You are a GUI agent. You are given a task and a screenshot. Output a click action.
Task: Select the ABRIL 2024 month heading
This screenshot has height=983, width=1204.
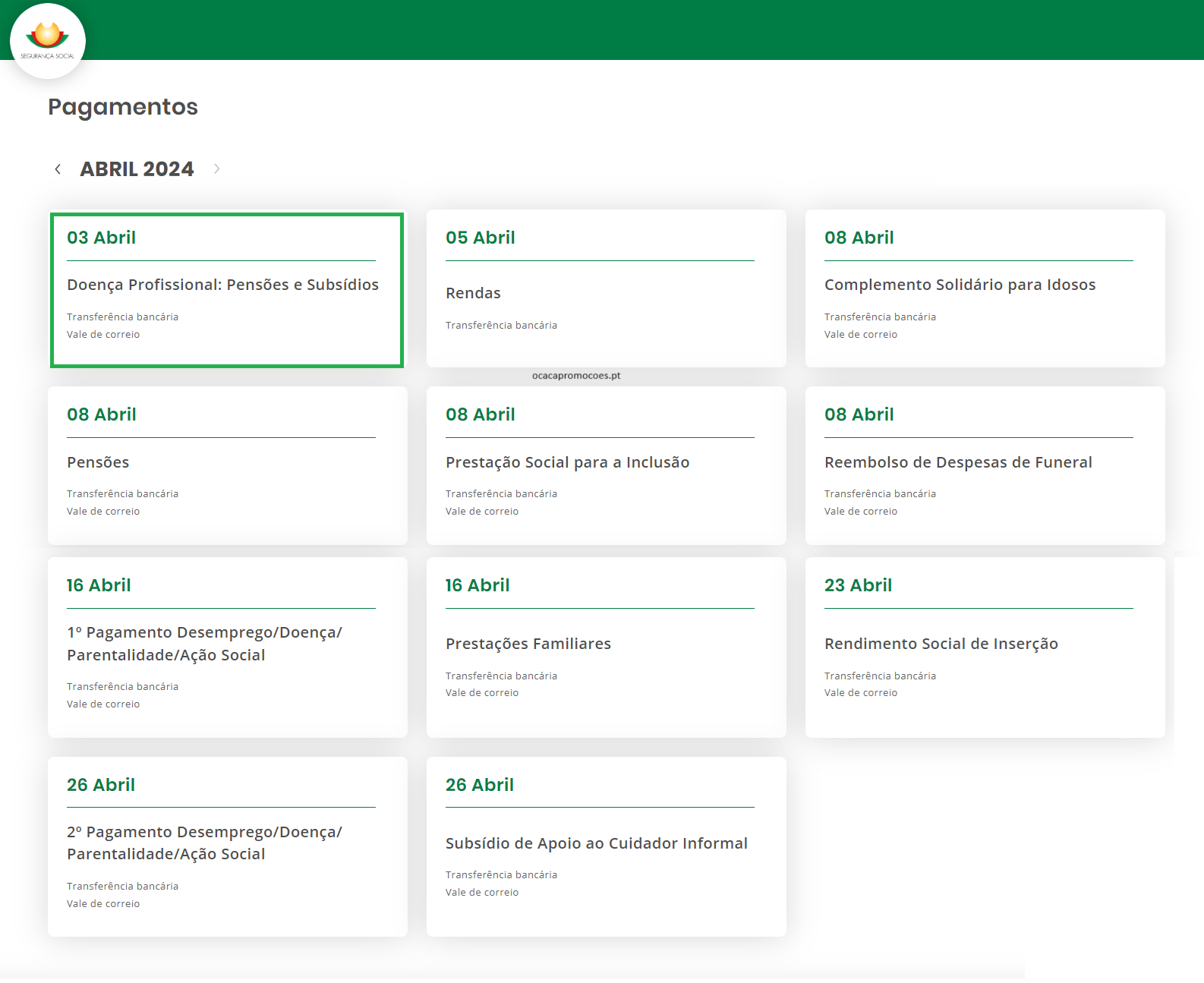tap(137, 169)
